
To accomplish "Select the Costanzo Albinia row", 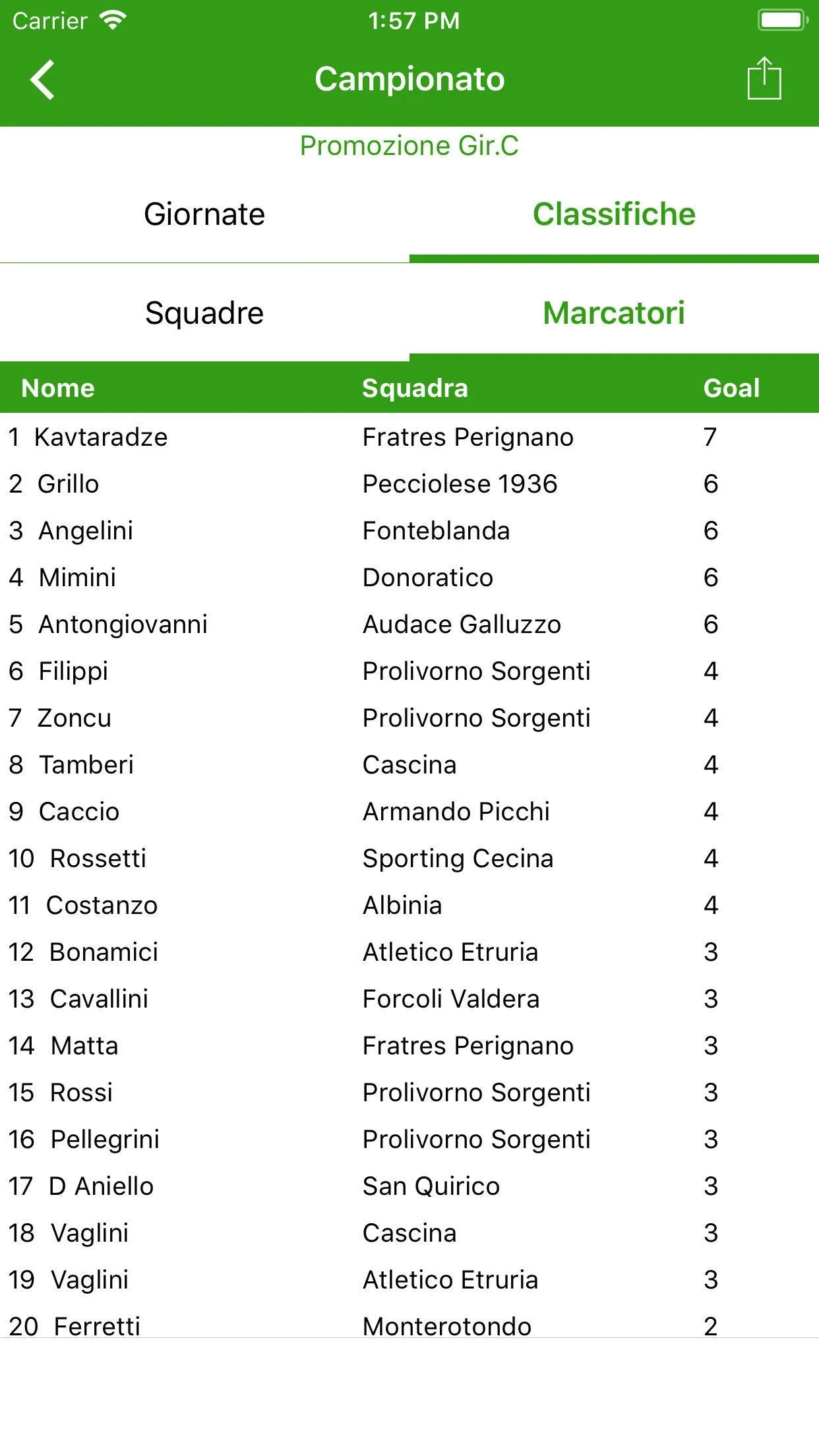I will pyautogui.click(x=409, y=905).
